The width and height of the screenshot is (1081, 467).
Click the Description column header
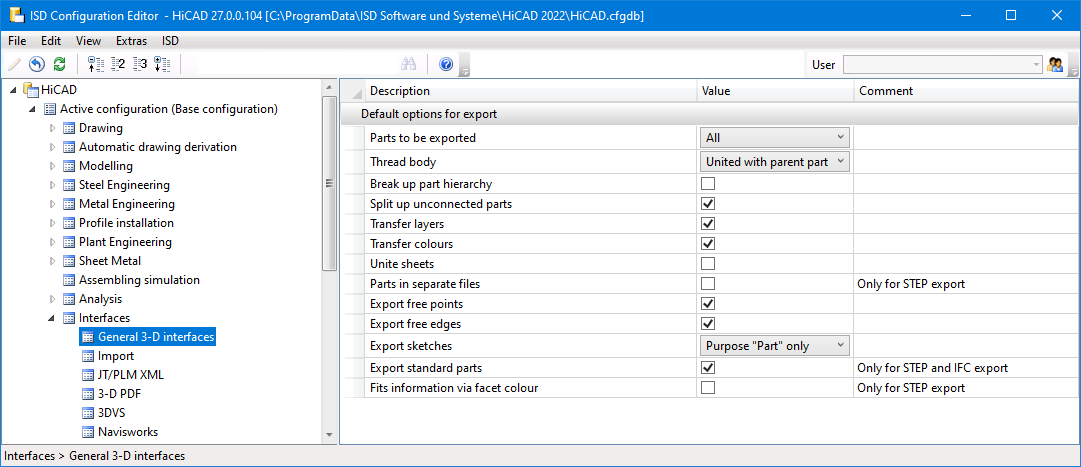(530, 91)
